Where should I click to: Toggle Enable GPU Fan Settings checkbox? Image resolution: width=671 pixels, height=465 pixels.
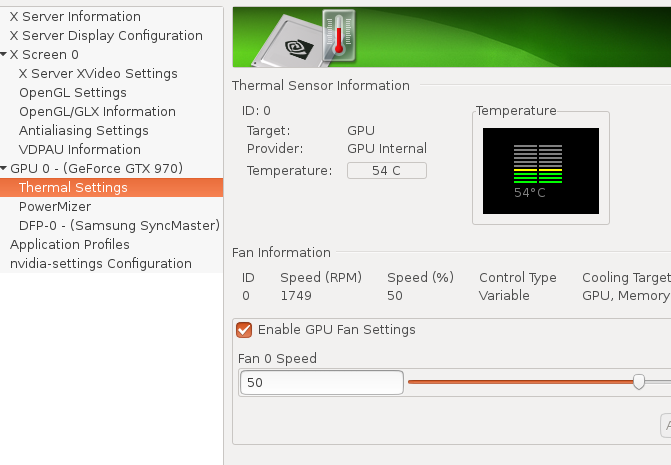[x=244, y=330]
